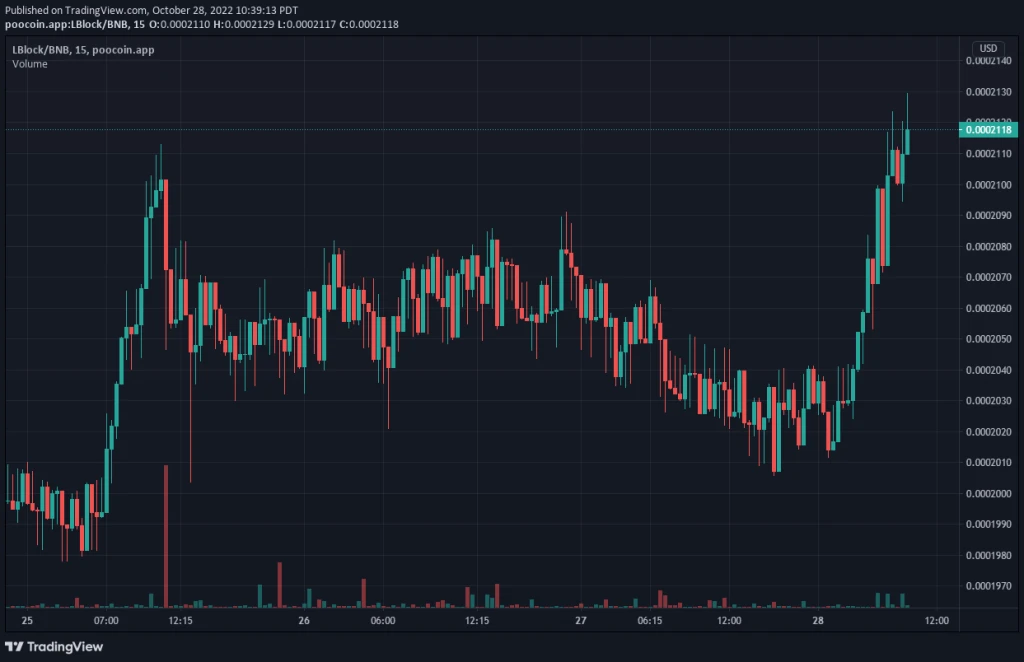This screenshot has width=1024, height=662.
Task: Click the 0.0002030 price axis label
Action: 988,401
